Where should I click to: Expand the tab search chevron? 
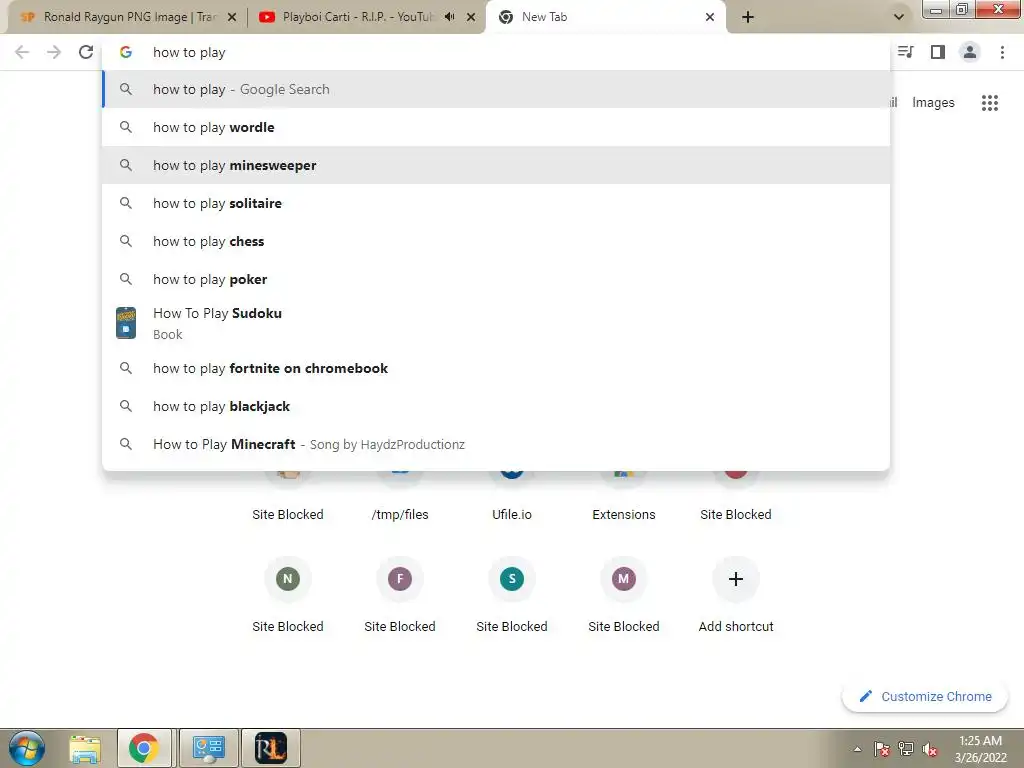pyautogui.click(x=899, y=17)
